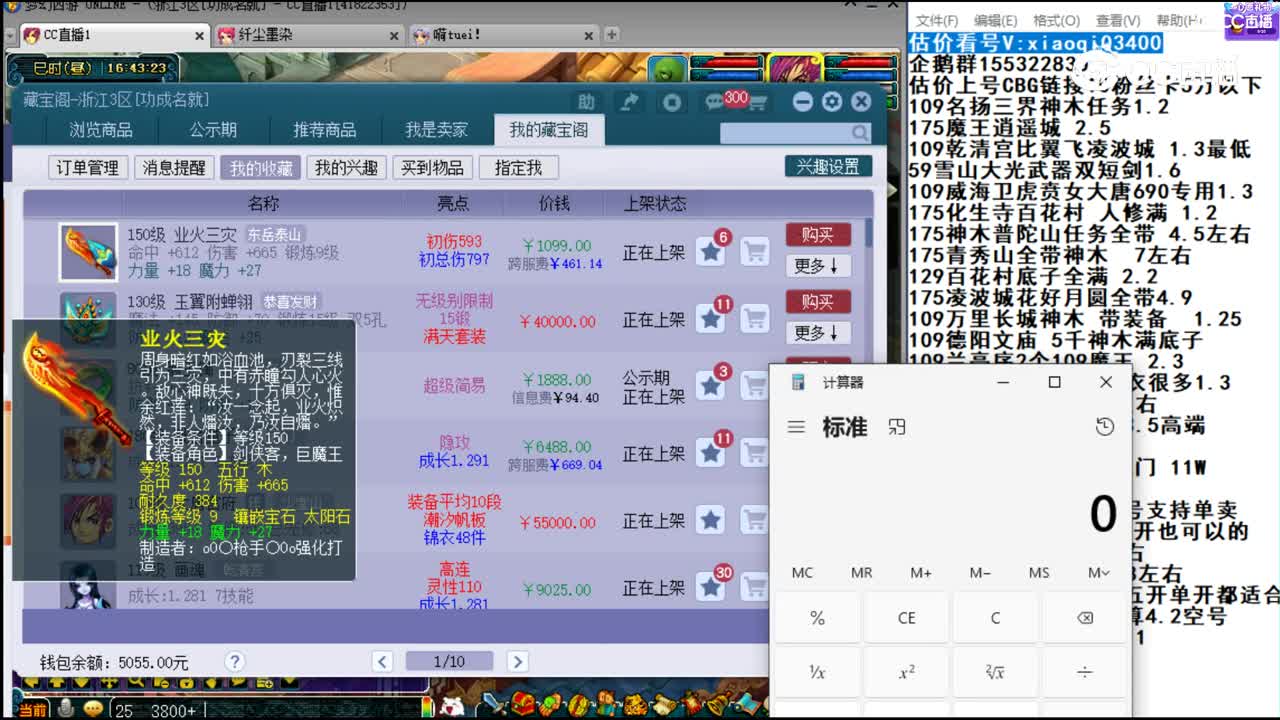The height and width of the screenshot is (720, 1280).
Task: Add 玉翼附蝉翎 ¥40000 item to cart
Action: point(755,319)
